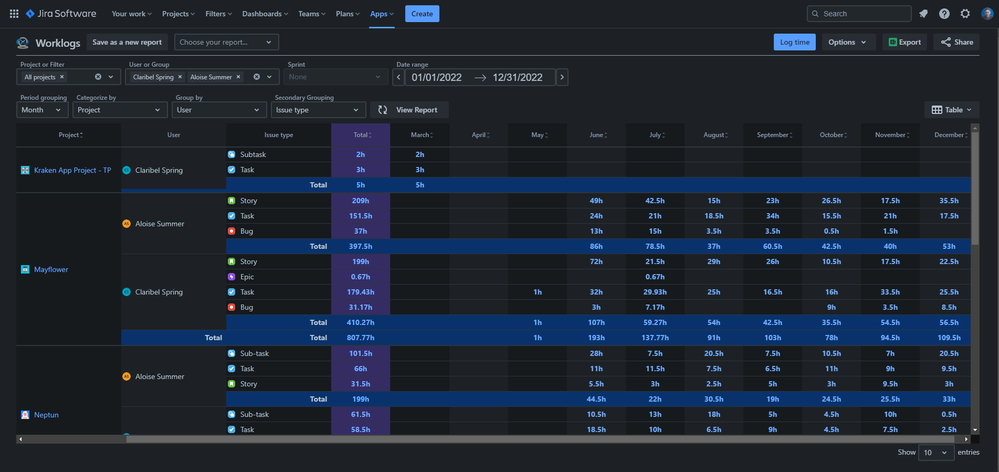The height and width of the screenshot is (472, 999).
Task: Open the Table view dropdown
Action: (x=952, y=110)
